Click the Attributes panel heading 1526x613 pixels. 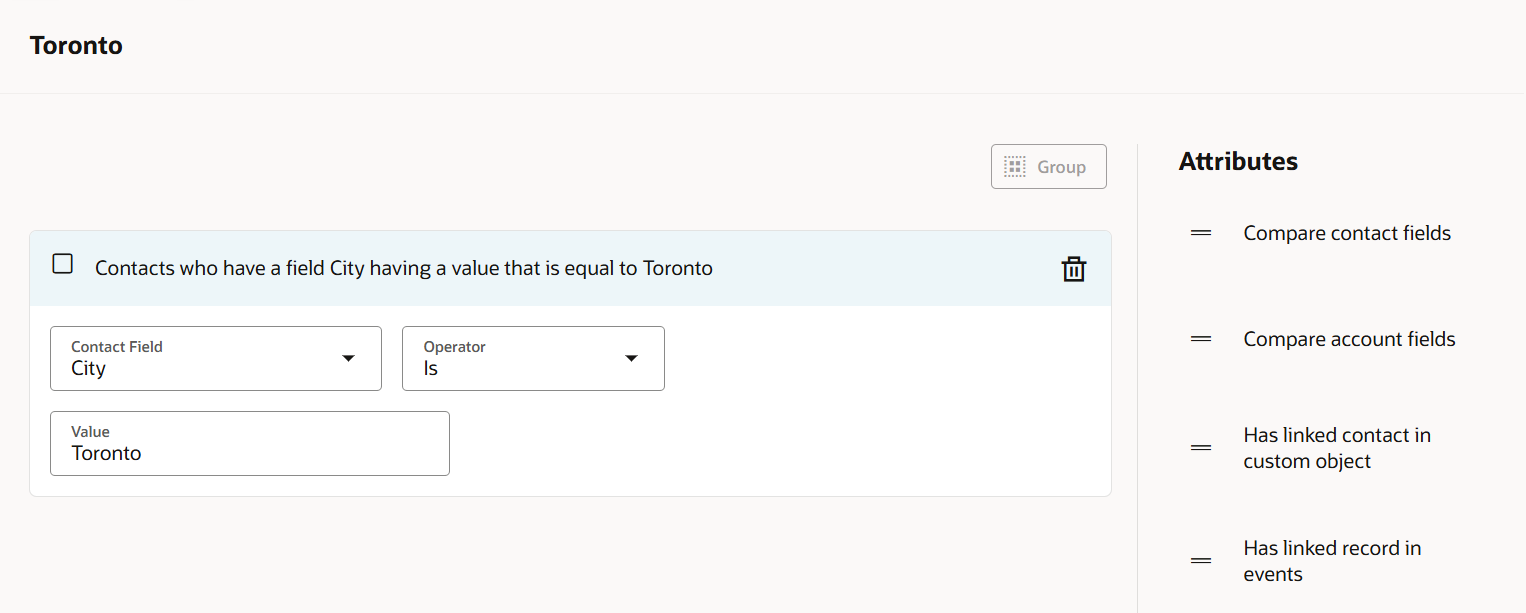(x=1238, y=161)
